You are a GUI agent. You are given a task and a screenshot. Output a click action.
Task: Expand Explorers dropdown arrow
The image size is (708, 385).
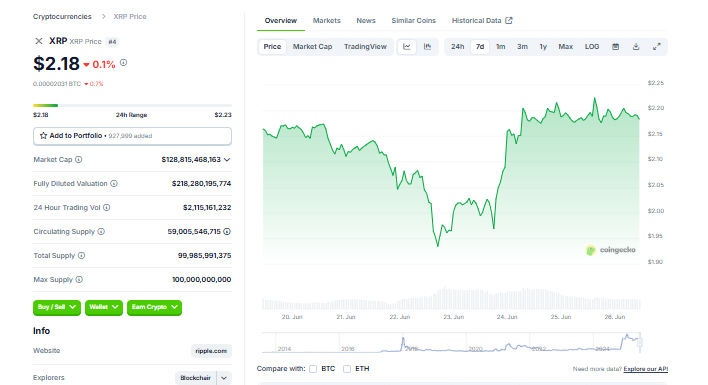coord(224,378)
